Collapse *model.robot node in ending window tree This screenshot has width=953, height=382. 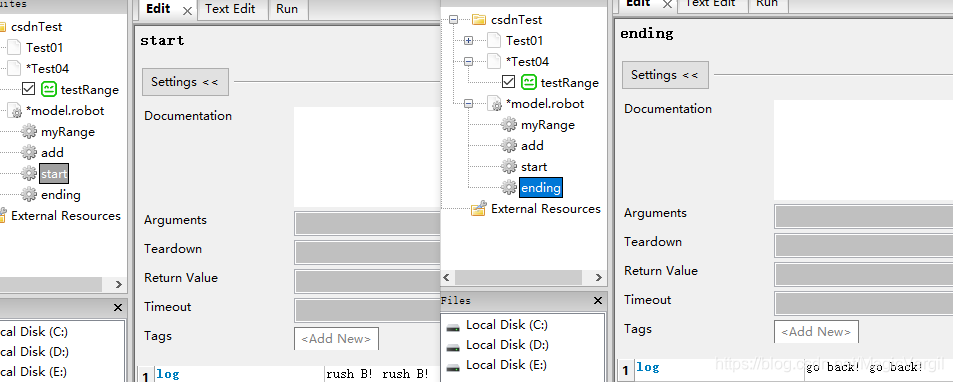tap(468, 104)
